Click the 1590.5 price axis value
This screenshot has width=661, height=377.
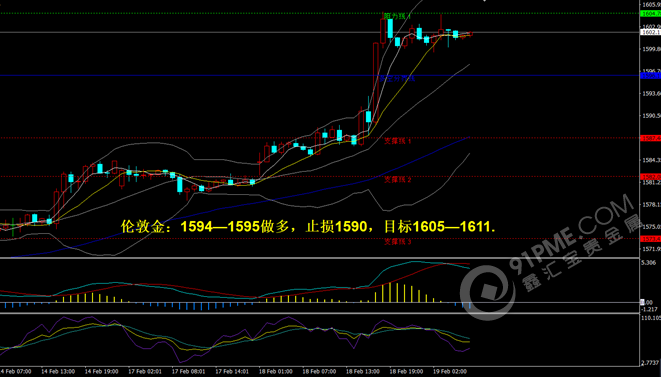(651, 116)
